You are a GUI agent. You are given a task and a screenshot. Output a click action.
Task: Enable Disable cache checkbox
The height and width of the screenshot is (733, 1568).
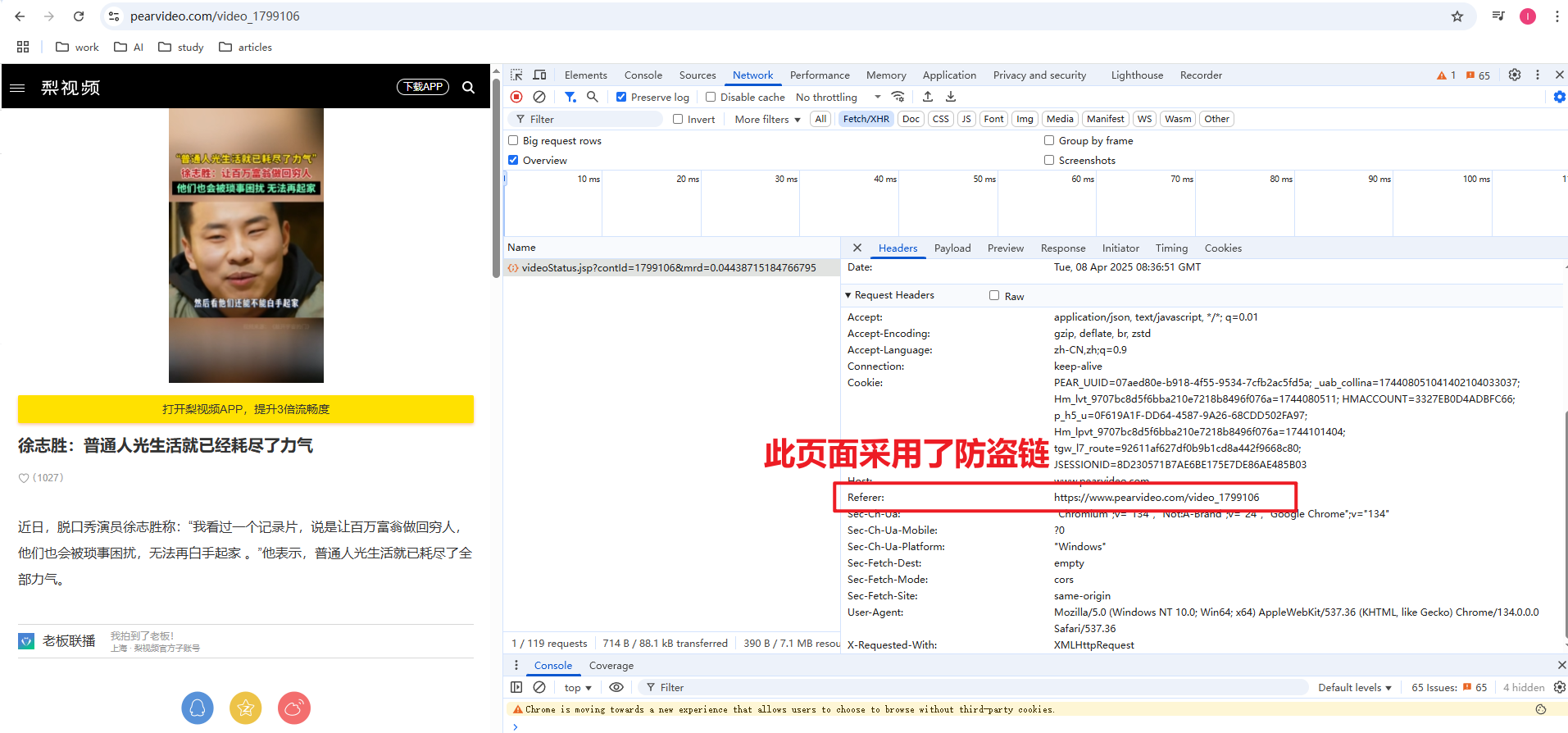tap(711, 97)
